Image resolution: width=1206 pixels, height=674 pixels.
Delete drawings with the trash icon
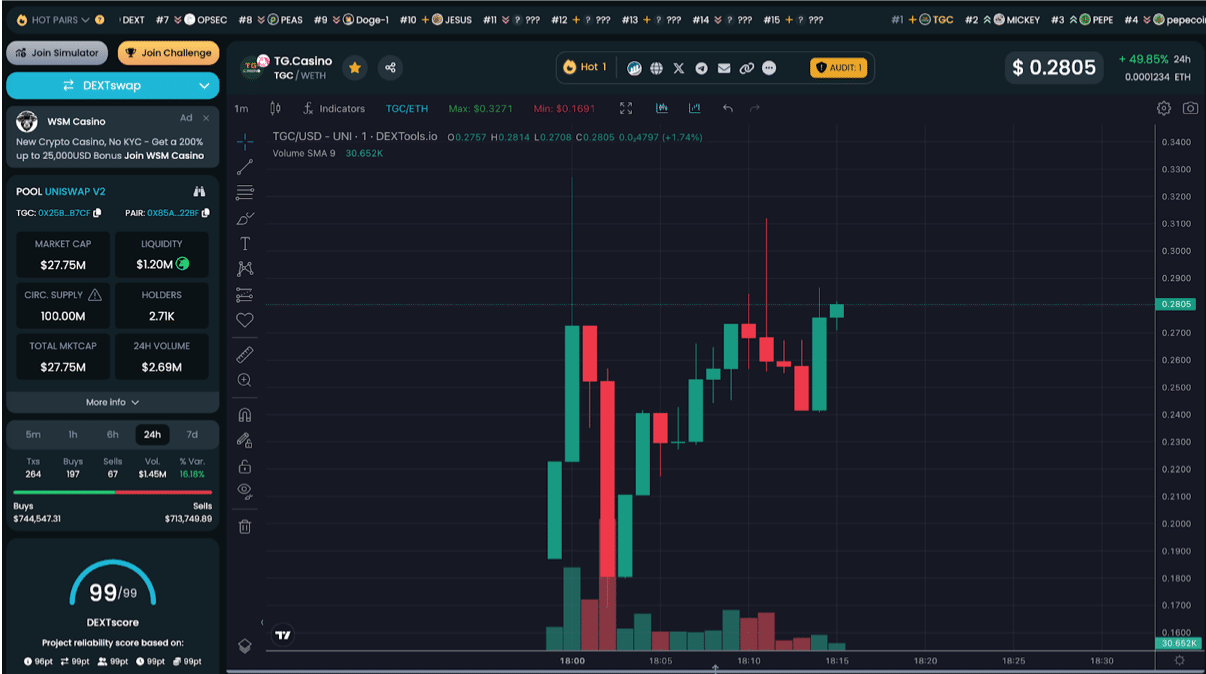[245, 527]
